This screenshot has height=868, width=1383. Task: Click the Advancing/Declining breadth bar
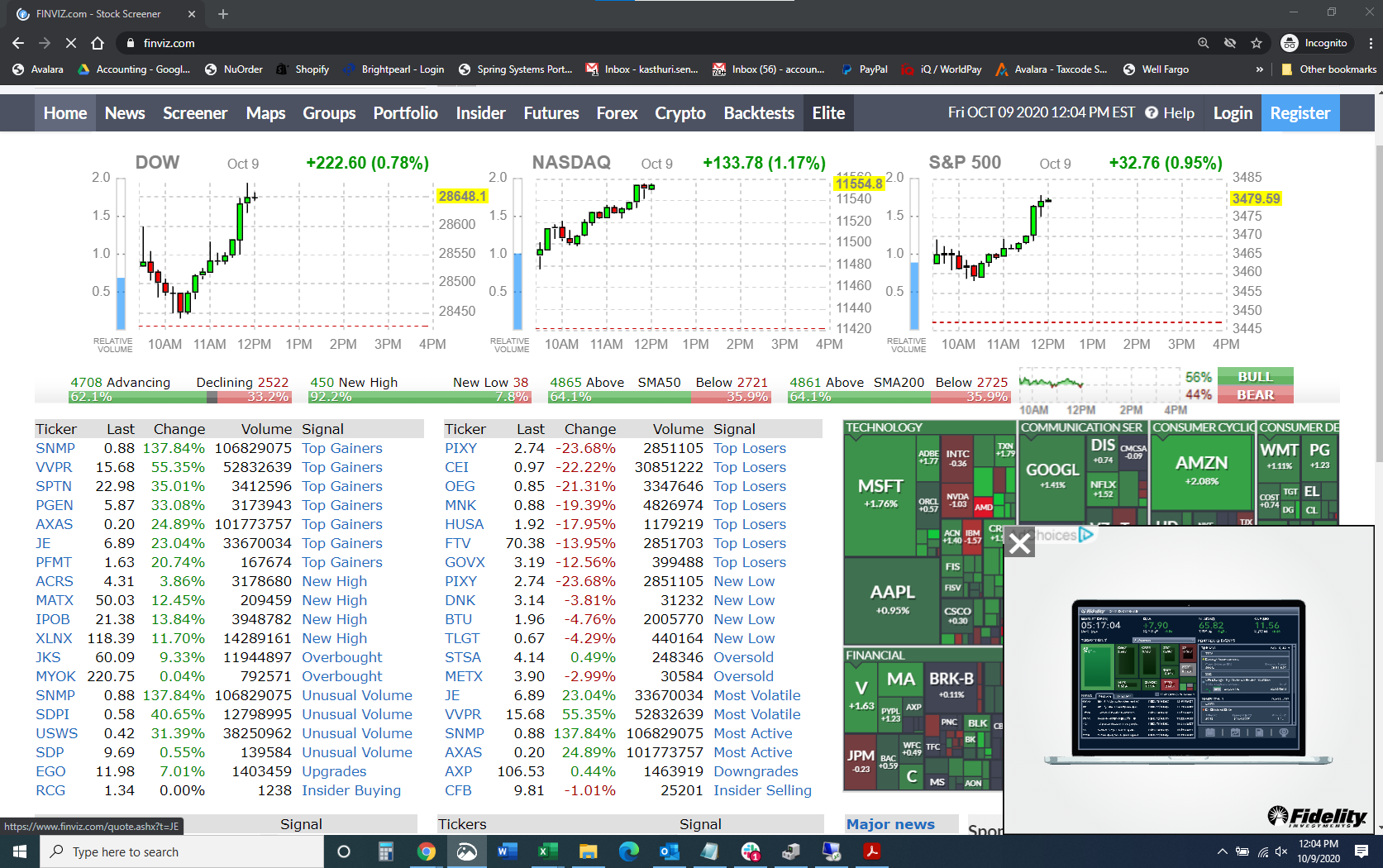pyautogui.click(x=179, y=397)
